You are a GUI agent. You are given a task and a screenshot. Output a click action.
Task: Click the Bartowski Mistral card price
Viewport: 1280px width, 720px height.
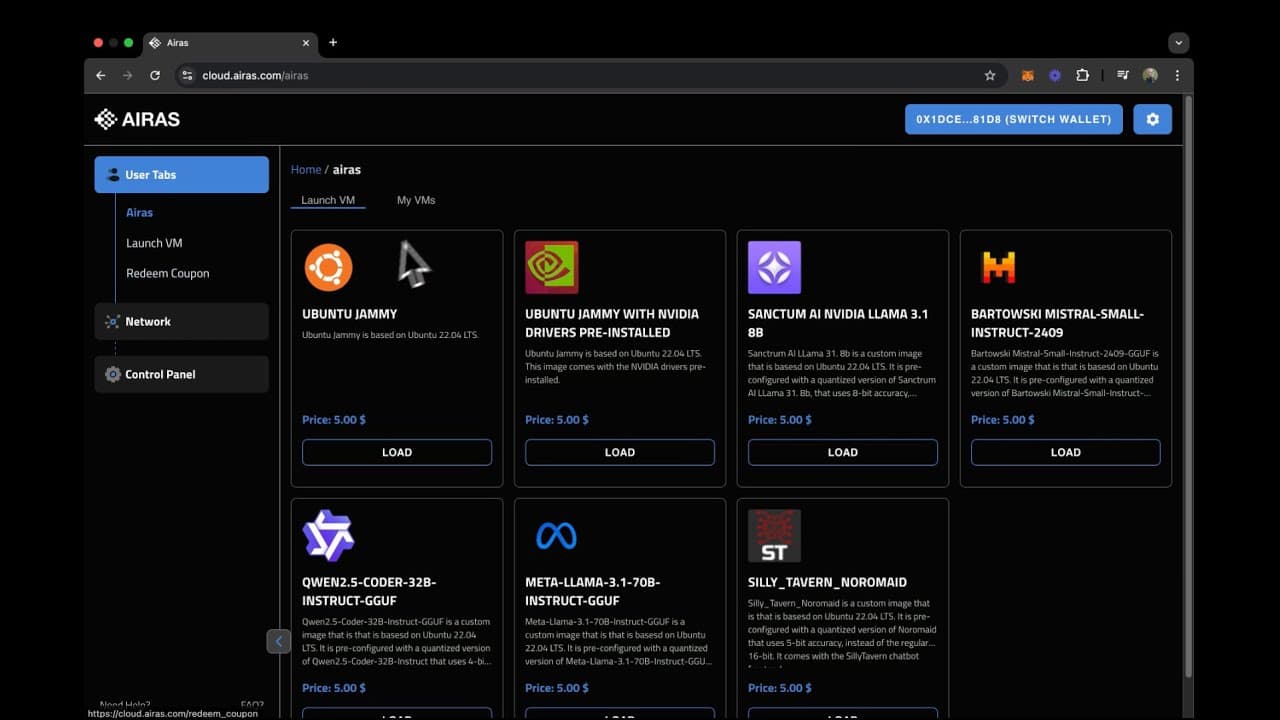[1003, 420]
